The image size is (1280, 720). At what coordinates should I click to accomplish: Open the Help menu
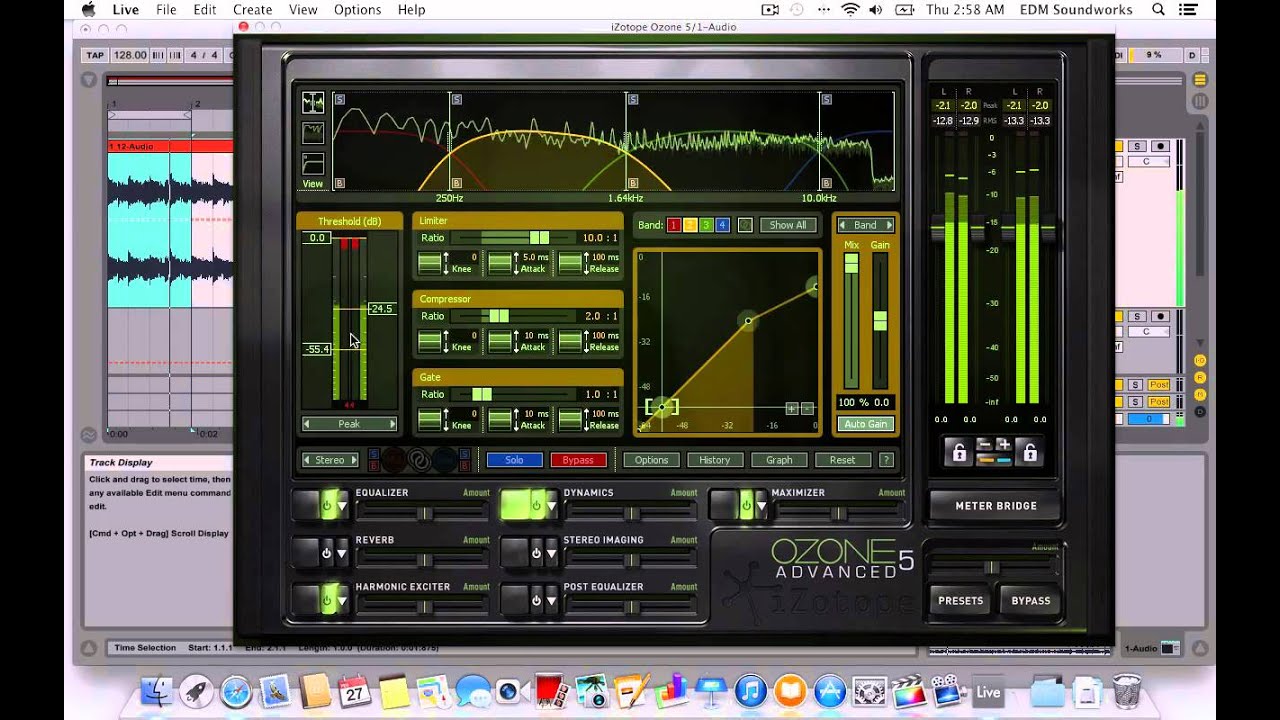411,10
